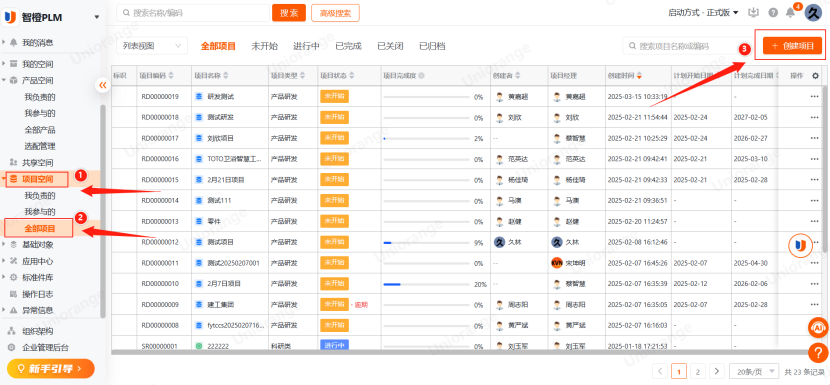830x385 pixels.
Task: Switch to the 未开始 tab
Action: 264,46
